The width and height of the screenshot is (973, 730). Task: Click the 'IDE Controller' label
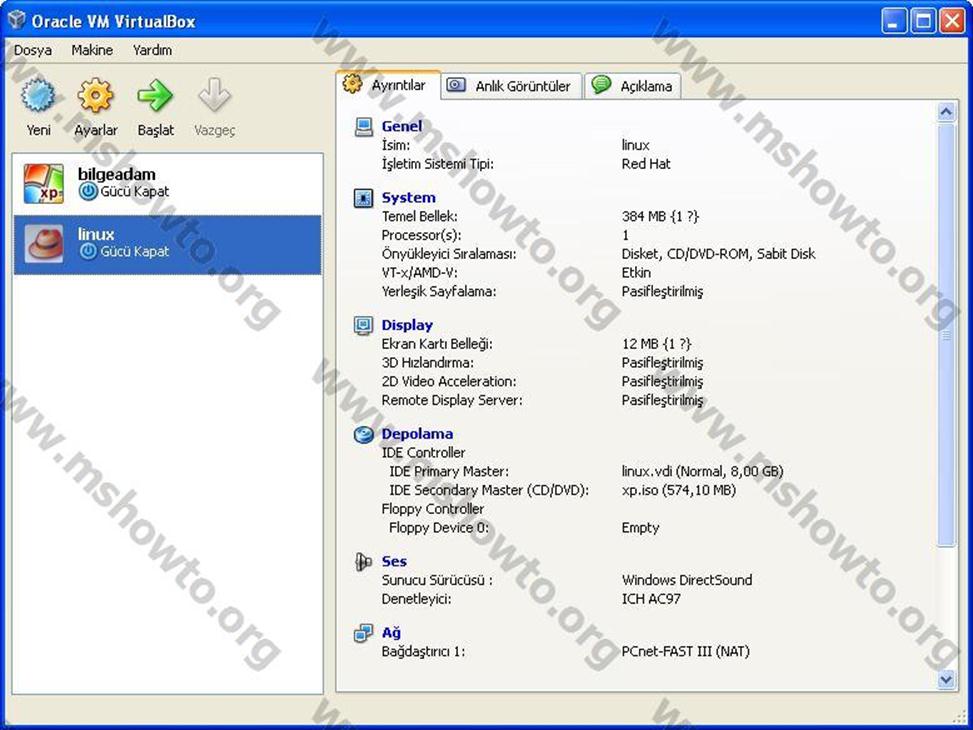coord(423,453)
